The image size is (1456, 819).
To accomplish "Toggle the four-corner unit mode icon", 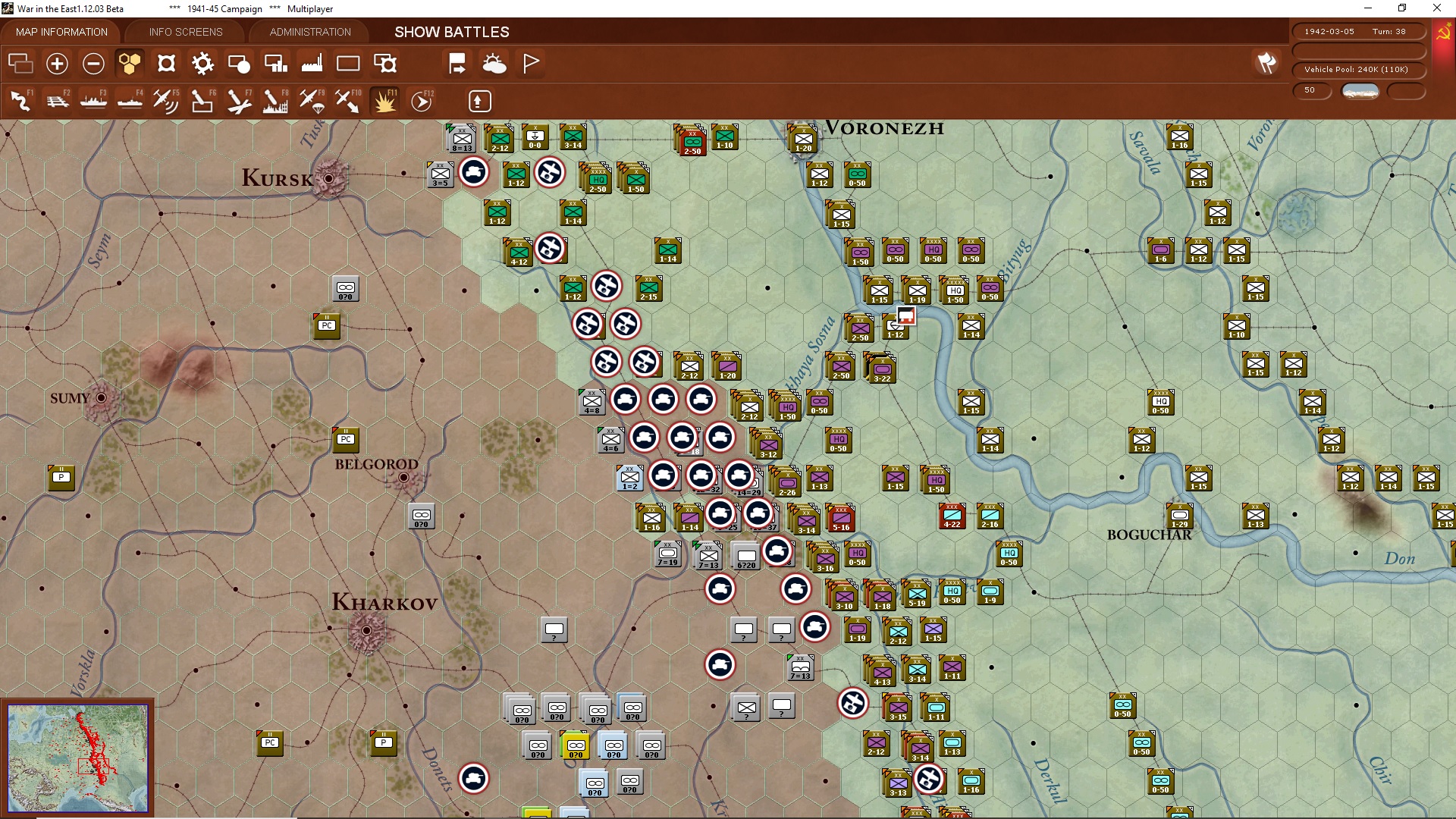I will (x=166, y=64).
